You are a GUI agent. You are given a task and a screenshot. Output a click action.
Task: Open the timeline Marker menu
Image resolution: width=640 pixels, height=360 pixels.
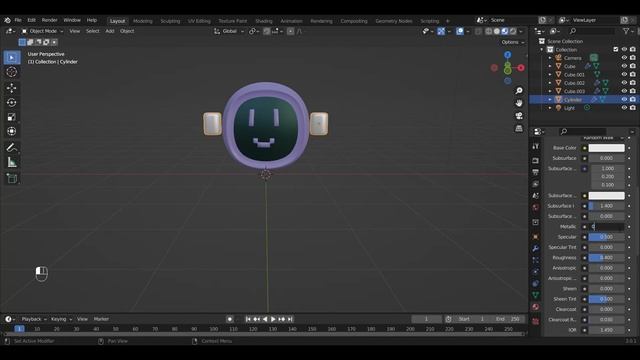101,319
